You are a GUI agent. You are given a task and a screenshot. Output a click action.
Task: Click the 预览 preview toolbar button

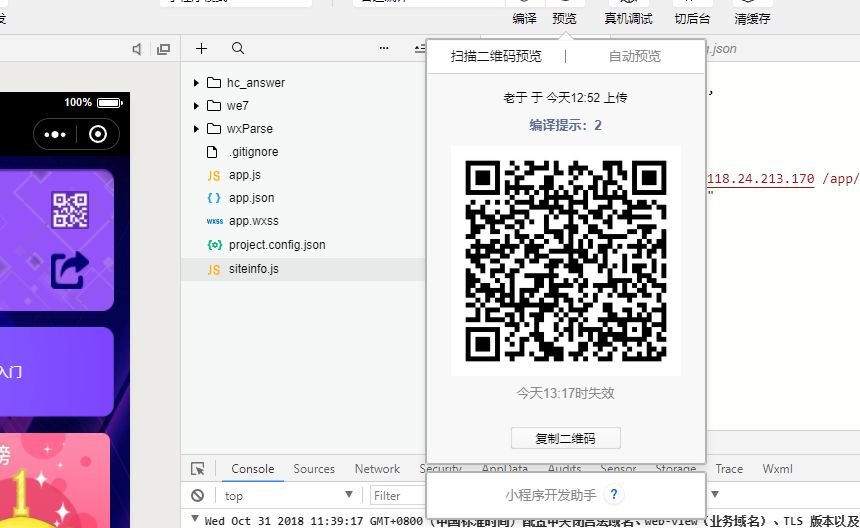click(x=564, y=19)
